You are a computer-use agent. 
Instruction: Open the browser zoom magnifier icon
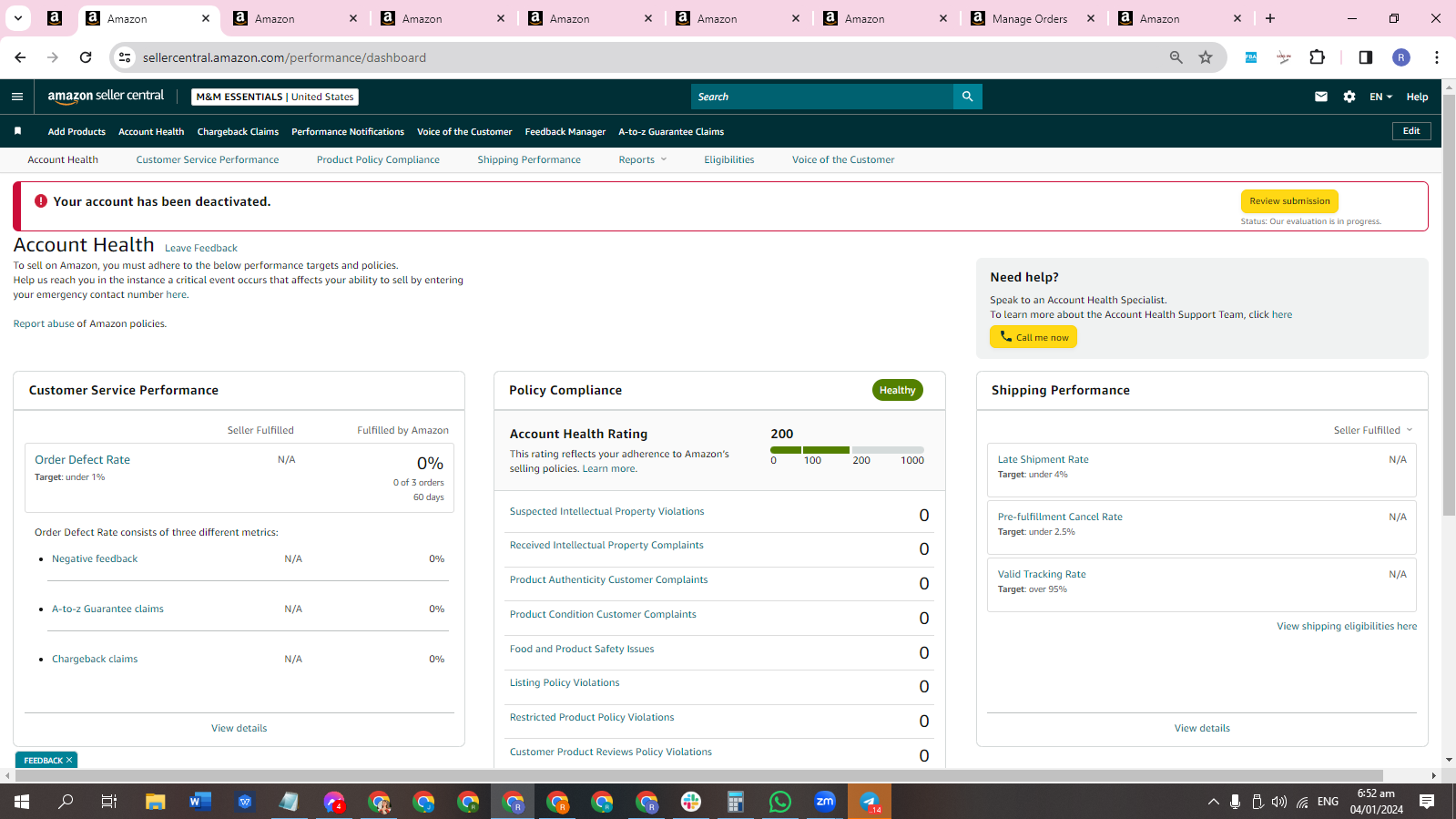tap(1176, 57)
